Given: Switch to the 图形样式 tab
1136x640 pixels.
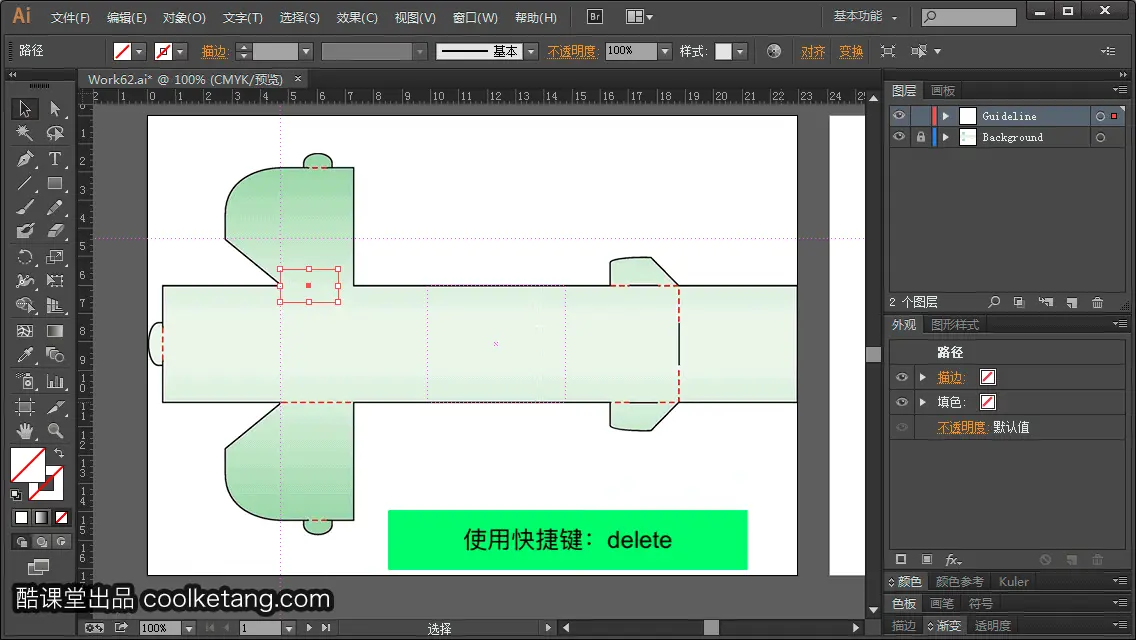Looking at the screenshot, I should click(955, 325).
